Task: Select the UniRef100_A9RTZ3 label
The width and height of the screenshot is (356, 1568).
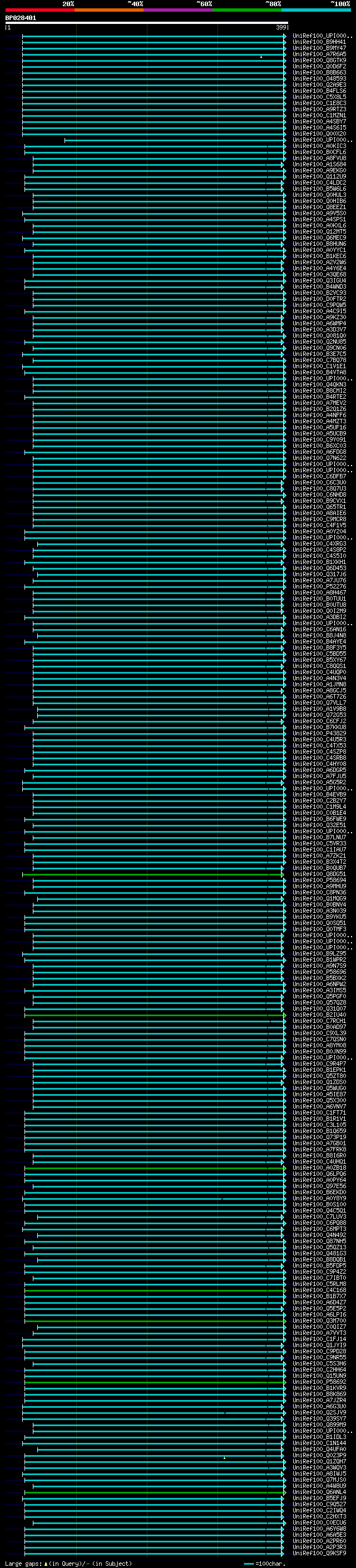Action: 319,110
